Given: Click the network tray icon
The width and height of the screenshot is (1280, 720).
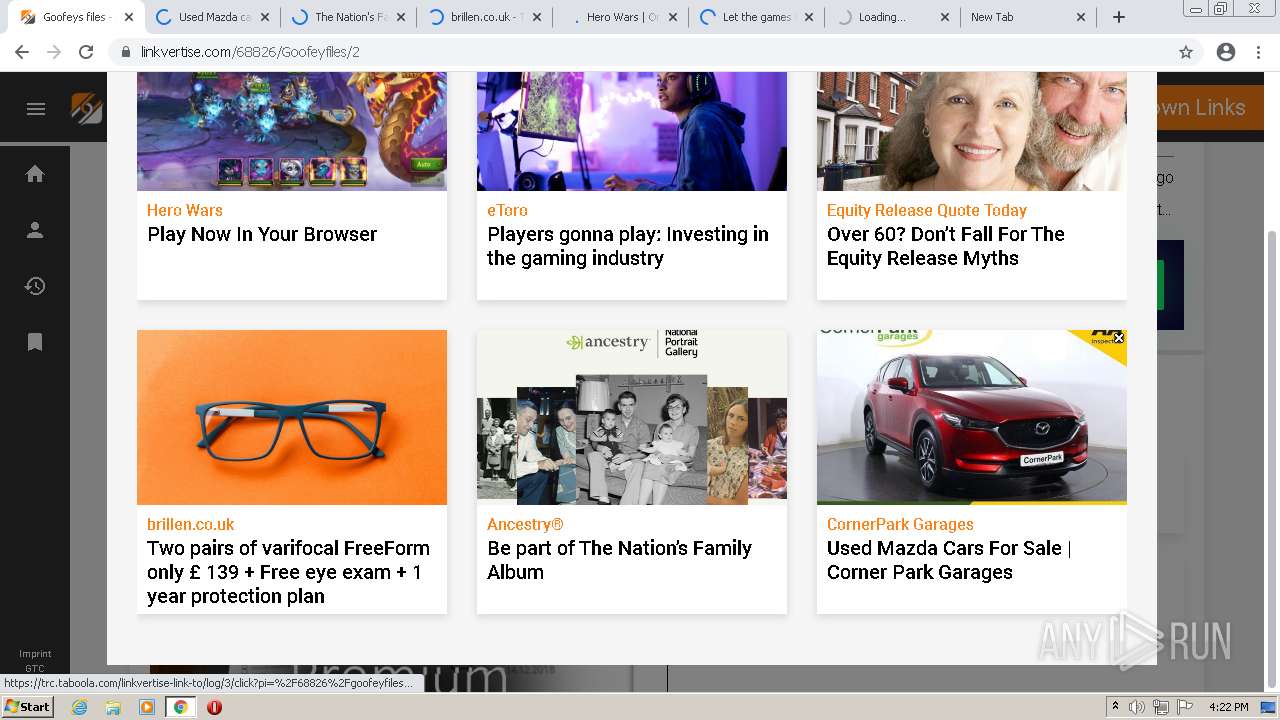Looking at the screenshot, I should pyautogui.click(x=1160, y=707).
